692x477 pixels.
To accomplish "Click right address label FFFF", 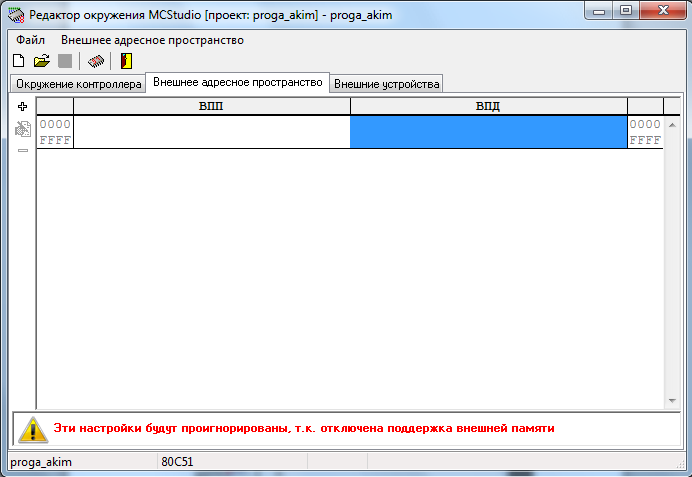I will click(x=645, y=140).
